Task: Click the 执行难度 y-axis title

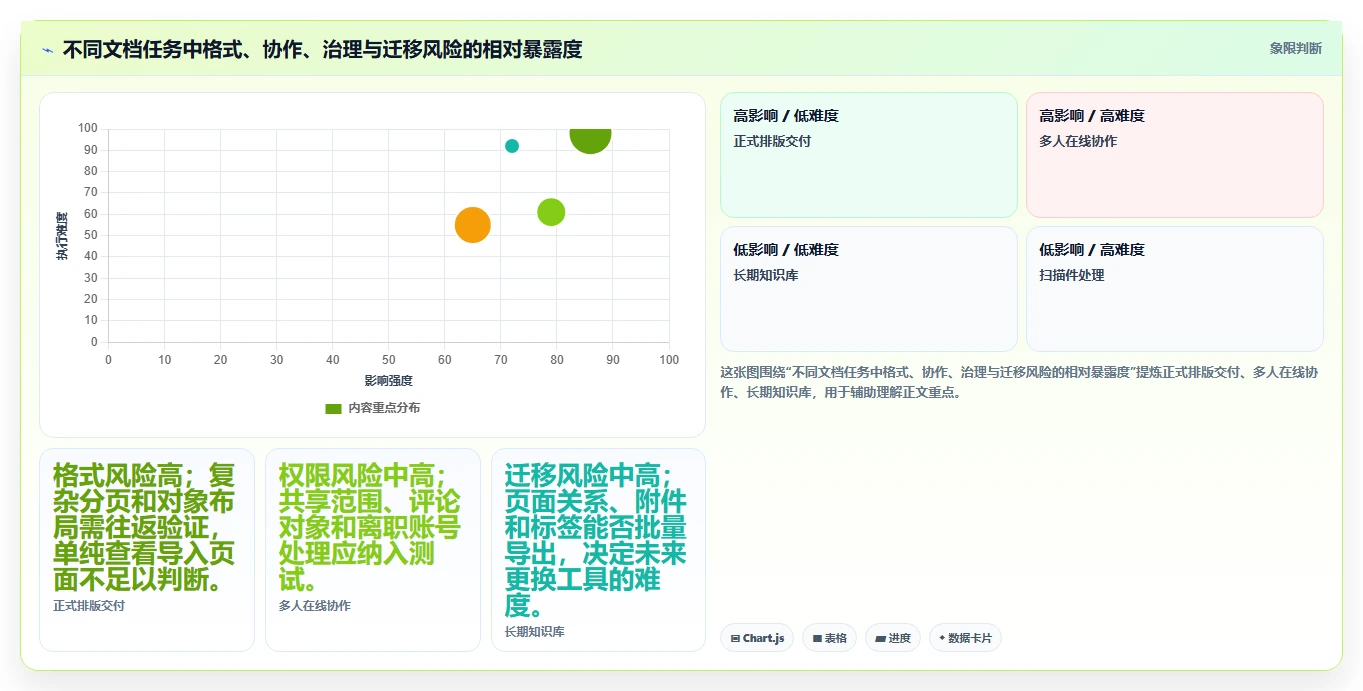Action: coord(62,236)
